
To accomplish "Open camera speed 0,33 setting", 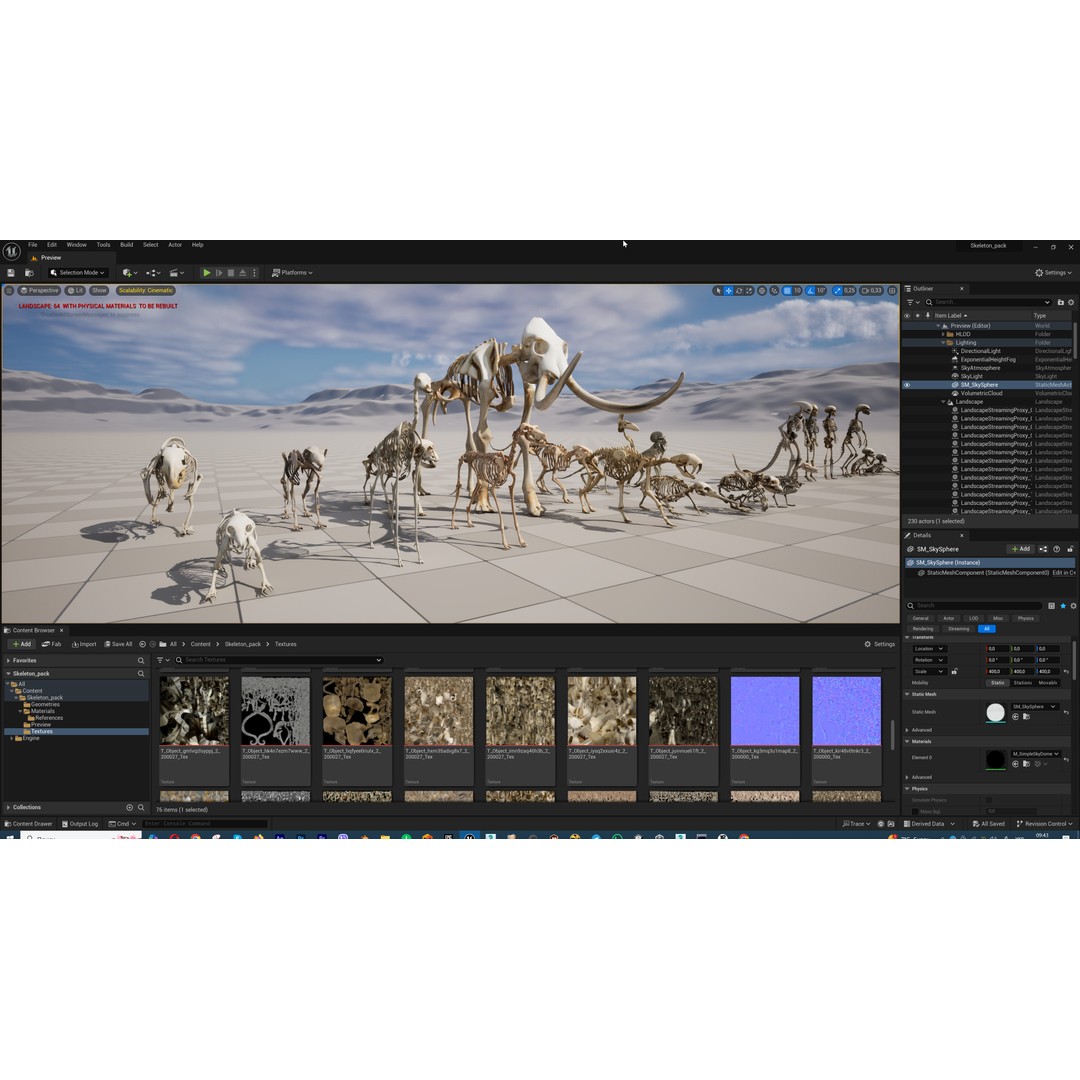I will (871, 291).
